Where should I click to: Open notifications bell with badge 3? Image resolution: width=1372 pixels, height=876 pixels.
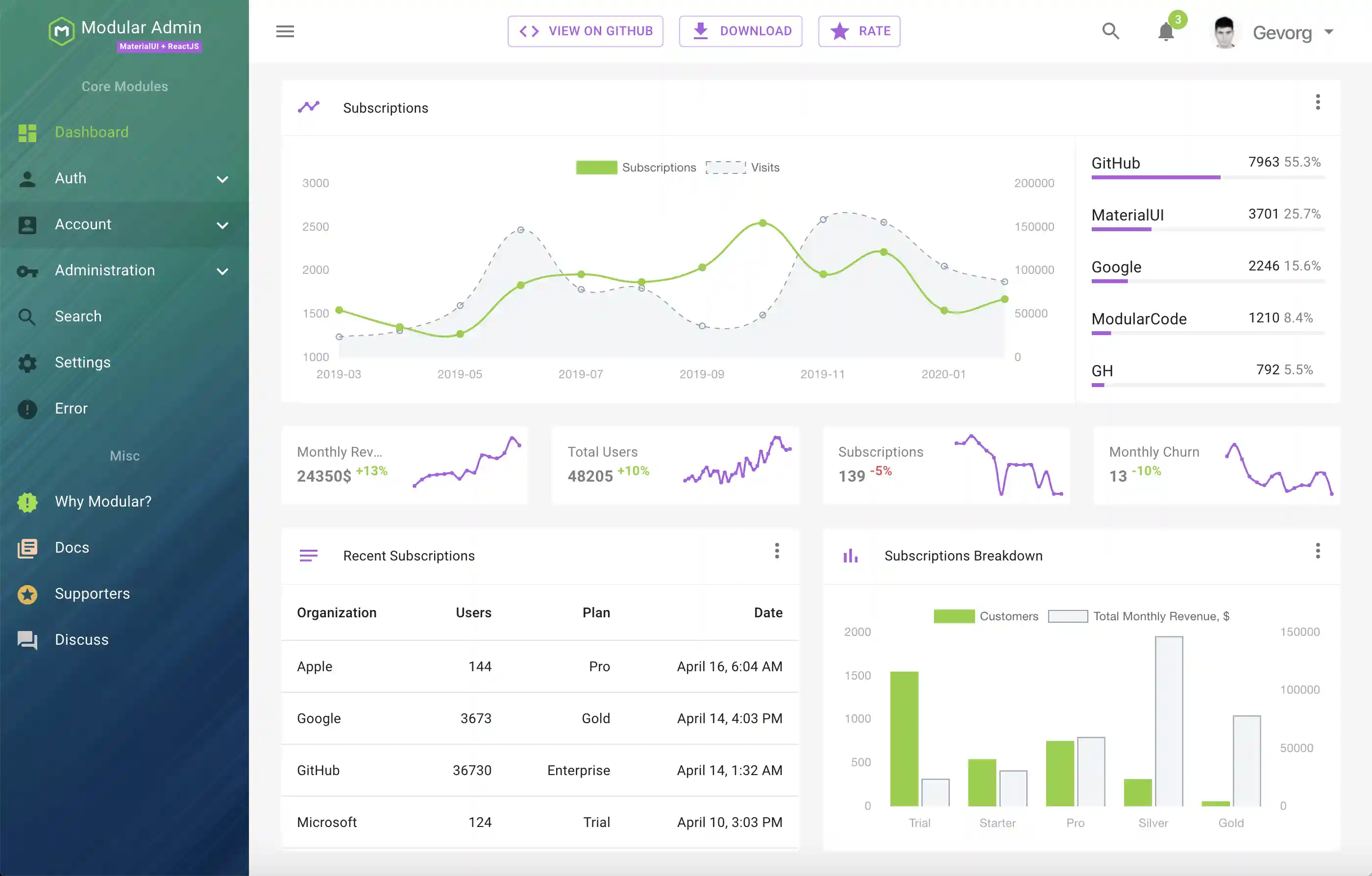point(1166,31)
